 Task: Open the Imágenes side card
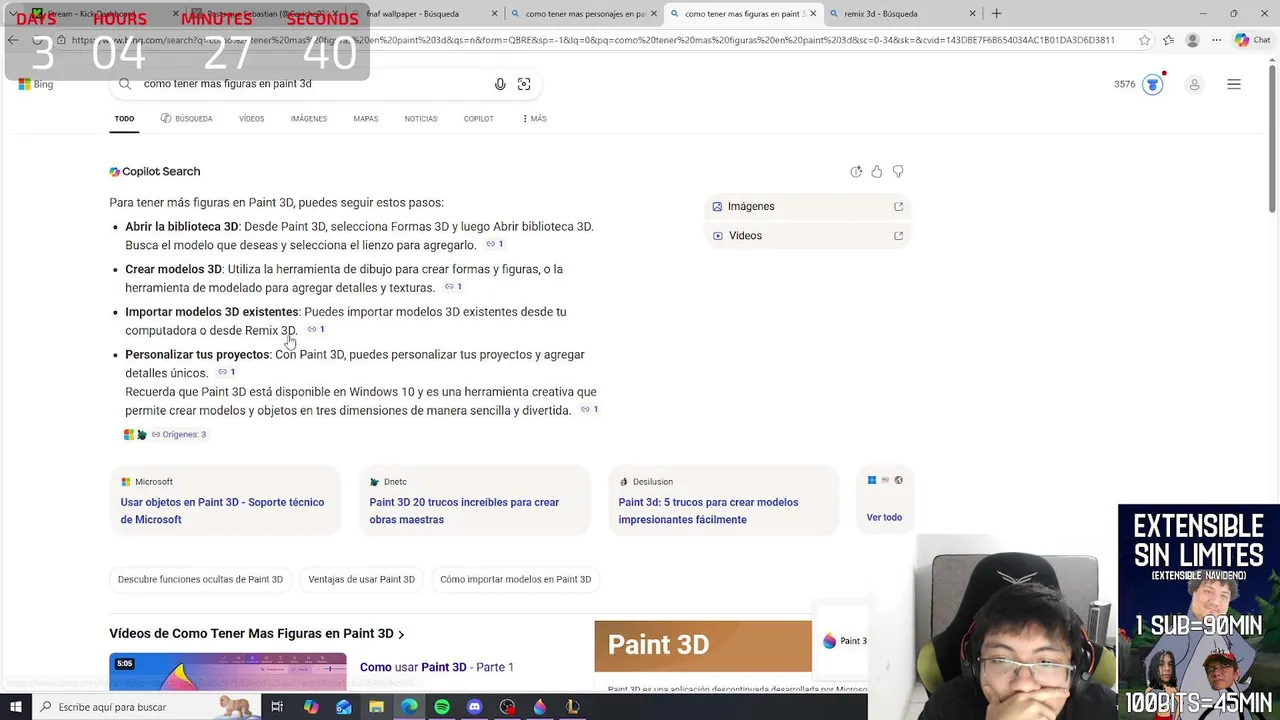coord(807,206)
